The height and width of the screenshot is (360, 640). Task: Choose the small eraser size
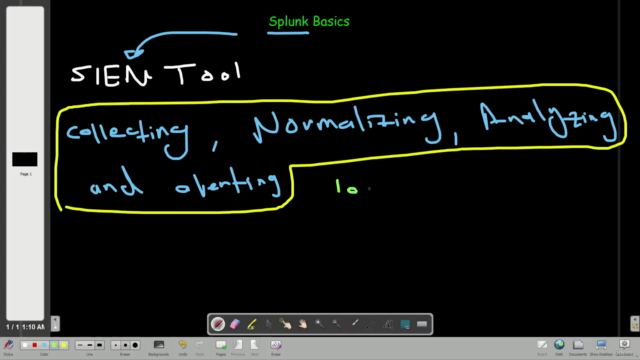(x=116, y=345)
